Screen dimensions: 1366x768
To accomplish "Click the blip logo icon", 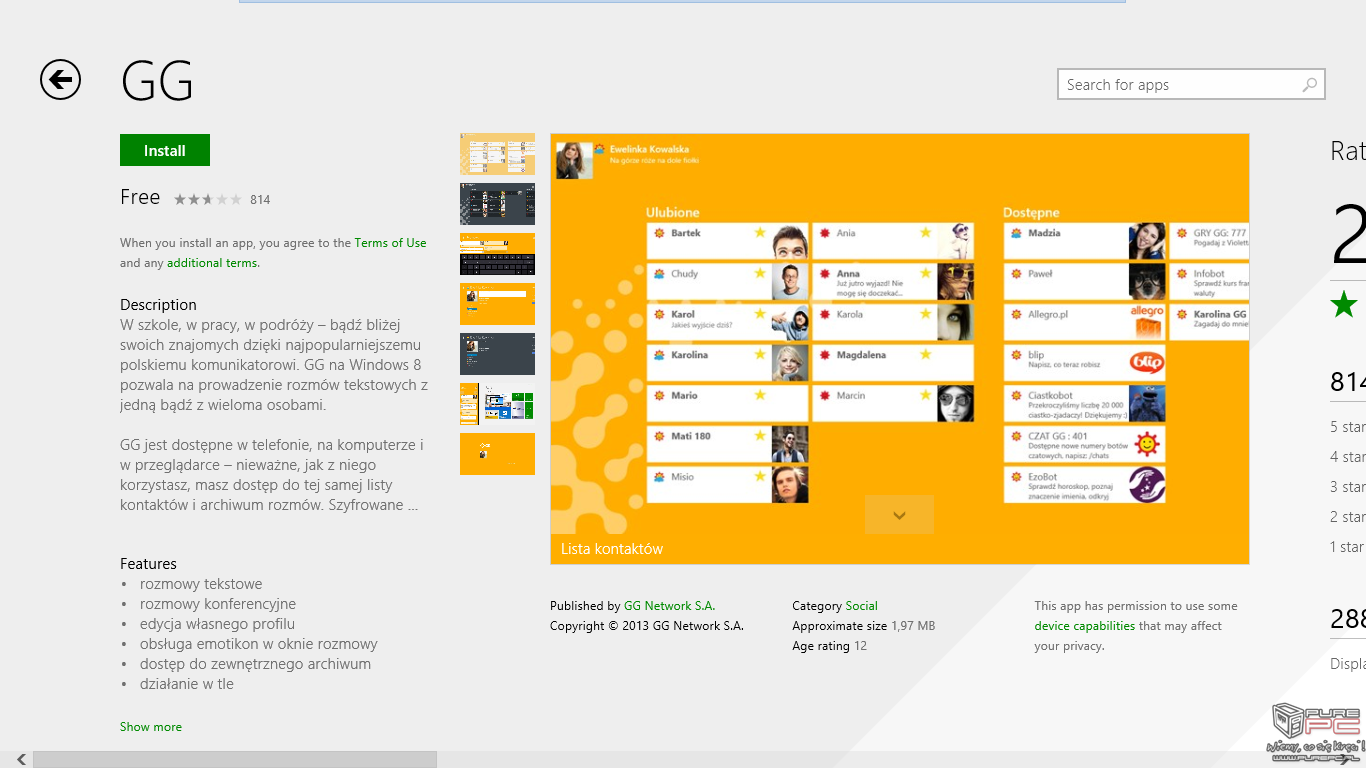I will point(1147,363).
